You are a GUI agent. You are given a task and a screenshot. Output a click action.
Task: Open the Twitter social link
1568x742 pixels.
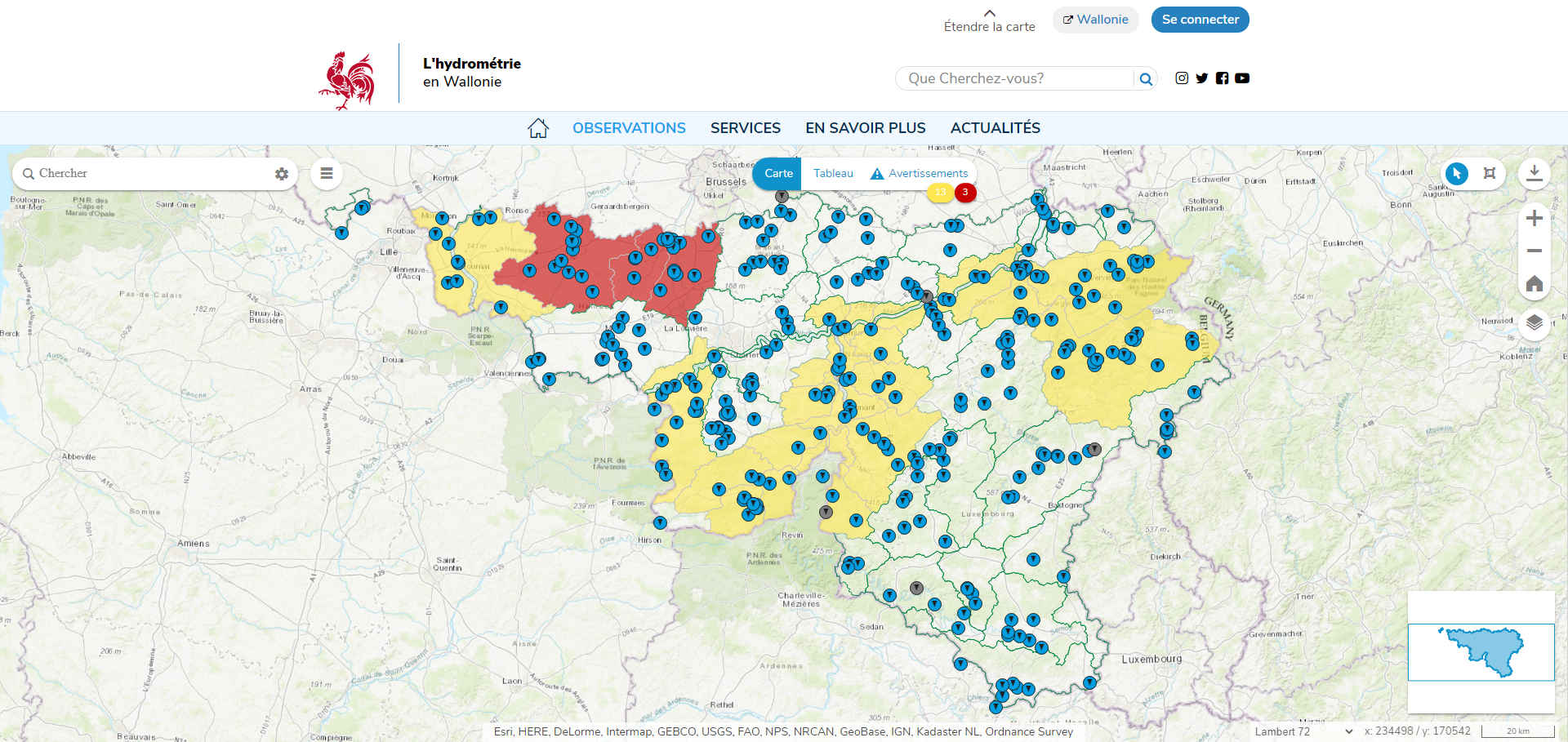coord(1202,78)
